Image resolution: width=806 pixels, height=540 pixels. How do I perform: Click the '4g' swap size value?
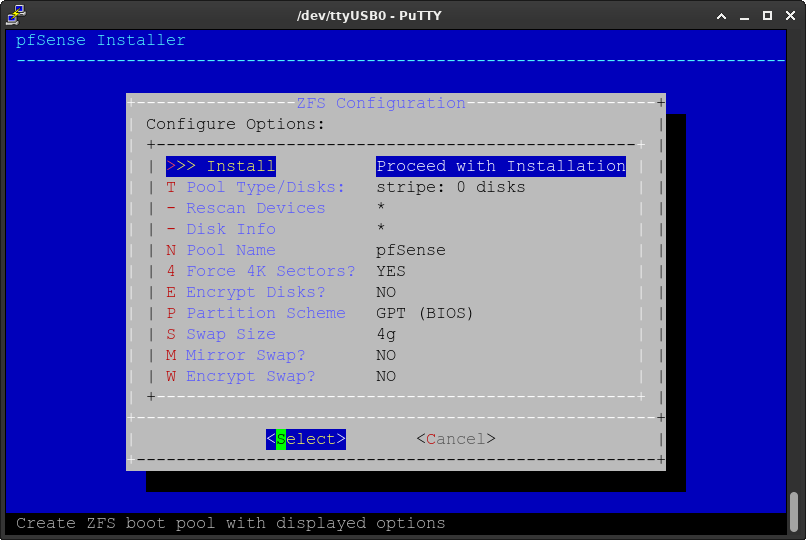pyautogui.click(x=386, y=335)
